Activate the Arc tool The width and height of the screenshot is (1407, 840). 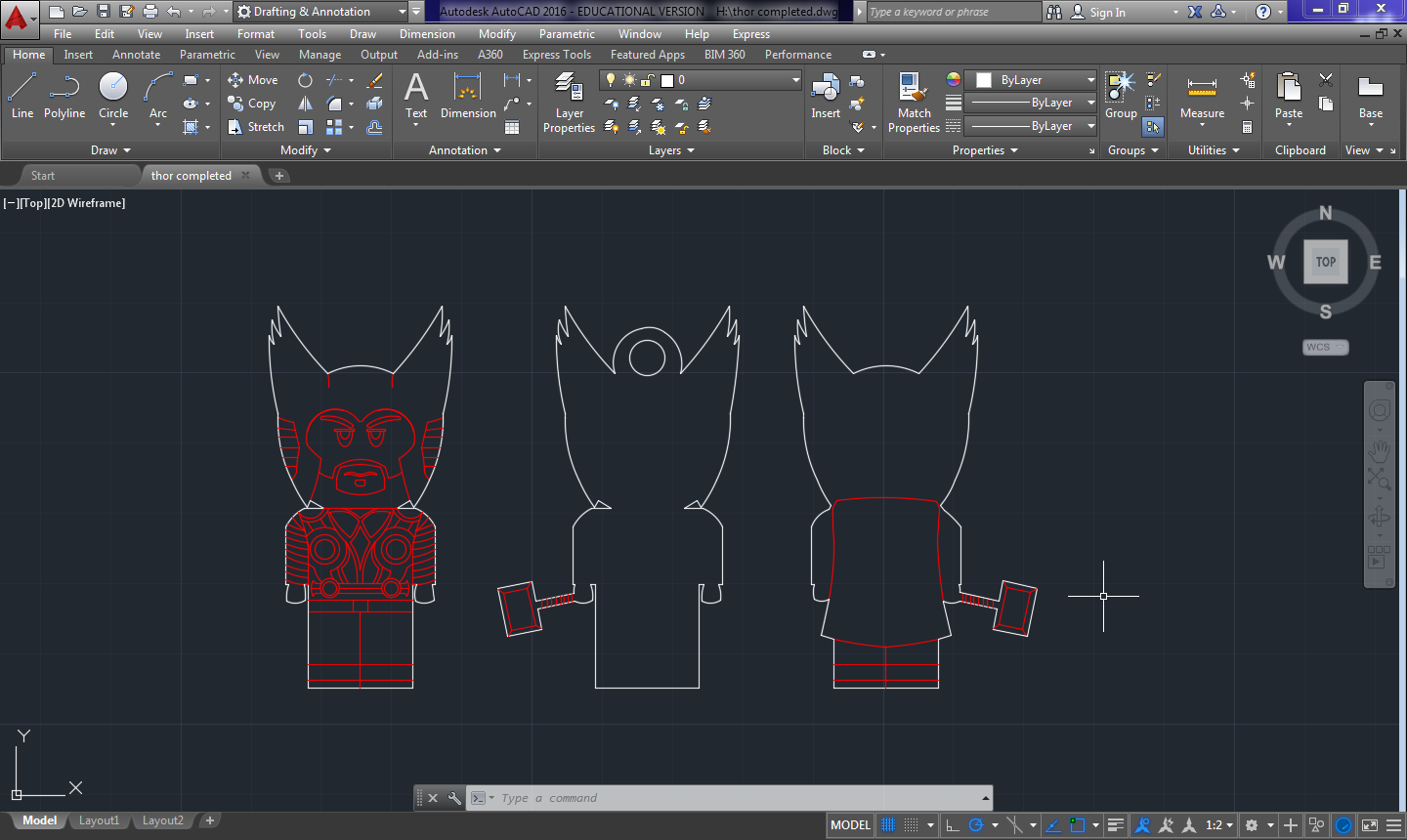(158, 96)
